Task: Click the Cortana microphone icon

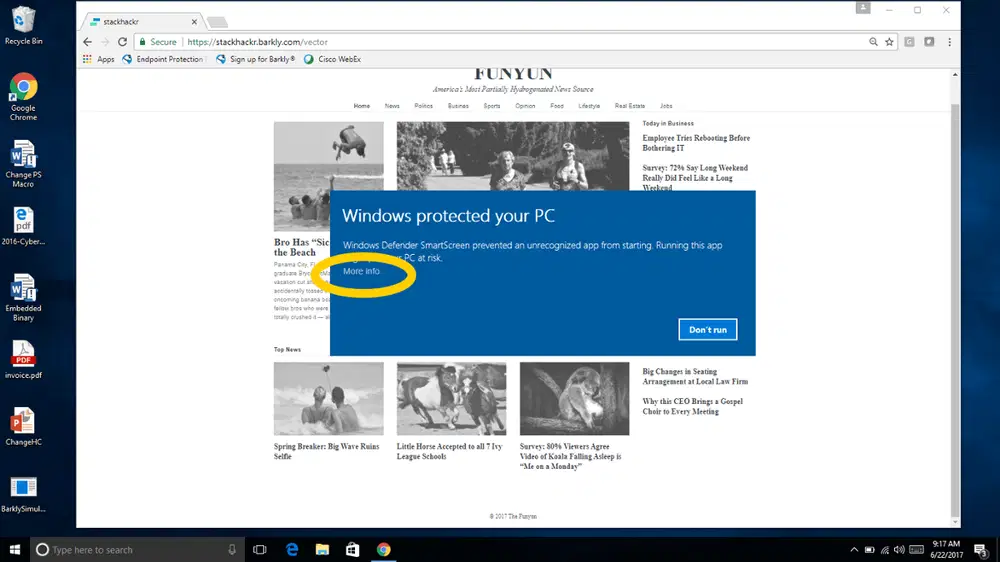Action: 232,549
